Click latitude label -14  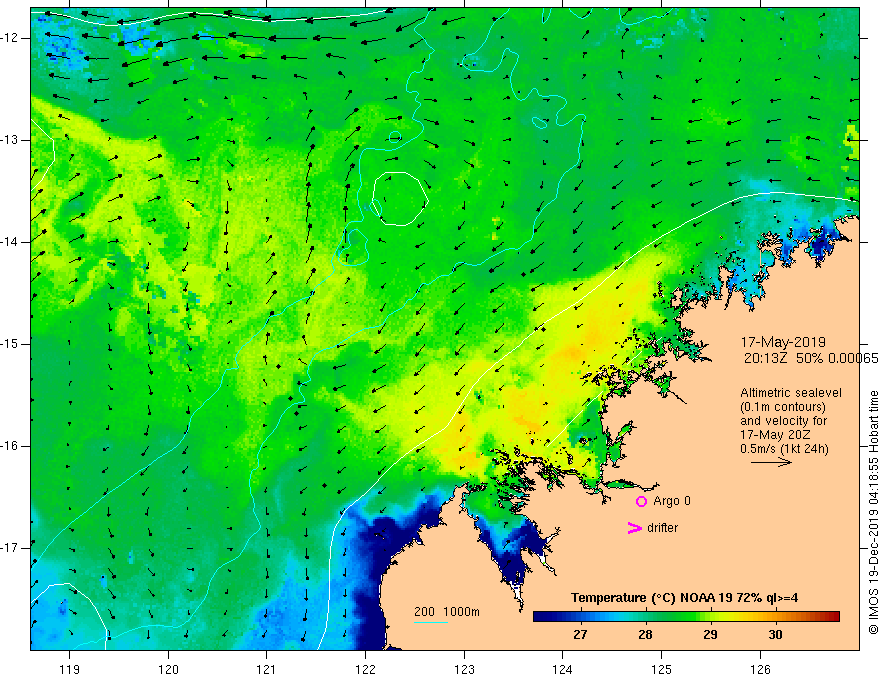click(10, 242)
